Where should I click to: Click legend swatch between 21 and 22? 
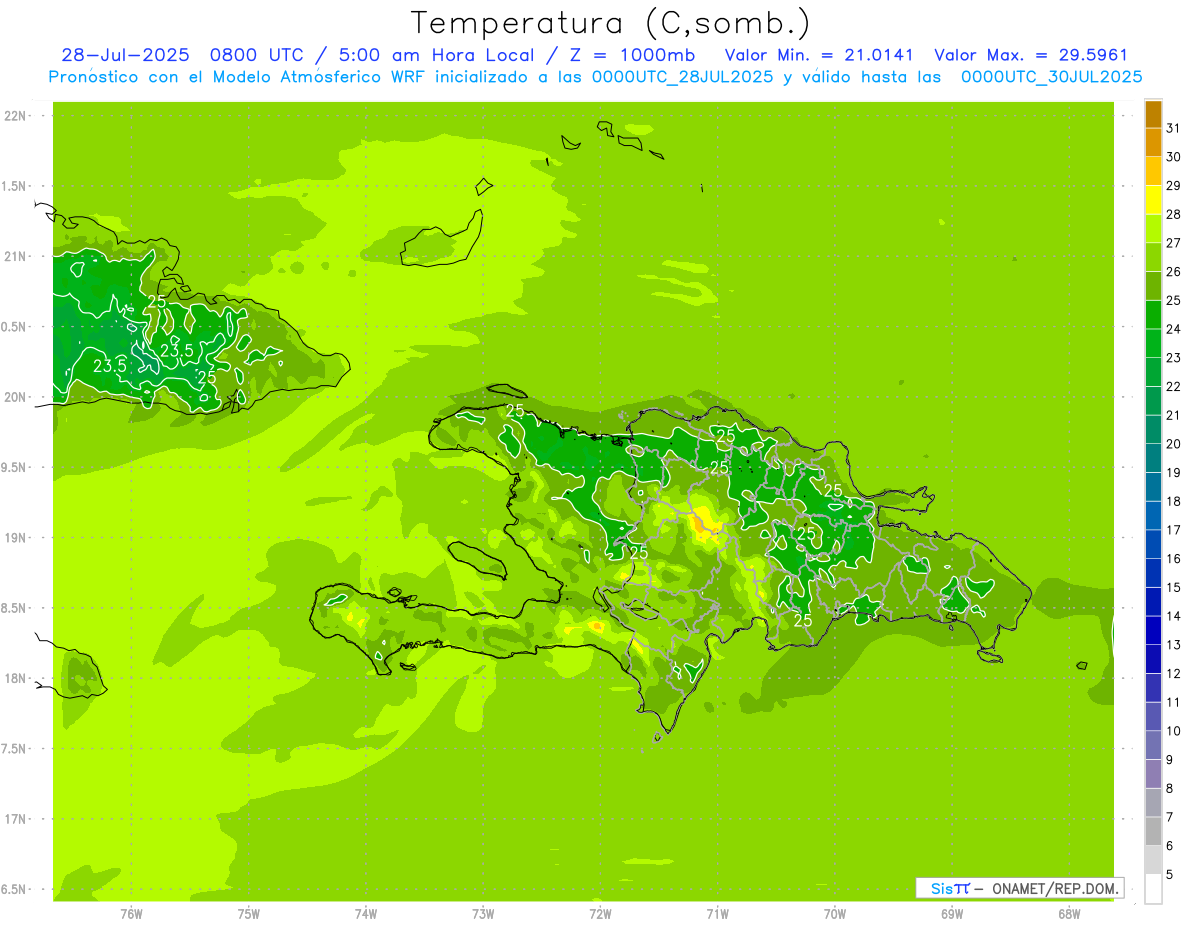(x=1153, y=401)
